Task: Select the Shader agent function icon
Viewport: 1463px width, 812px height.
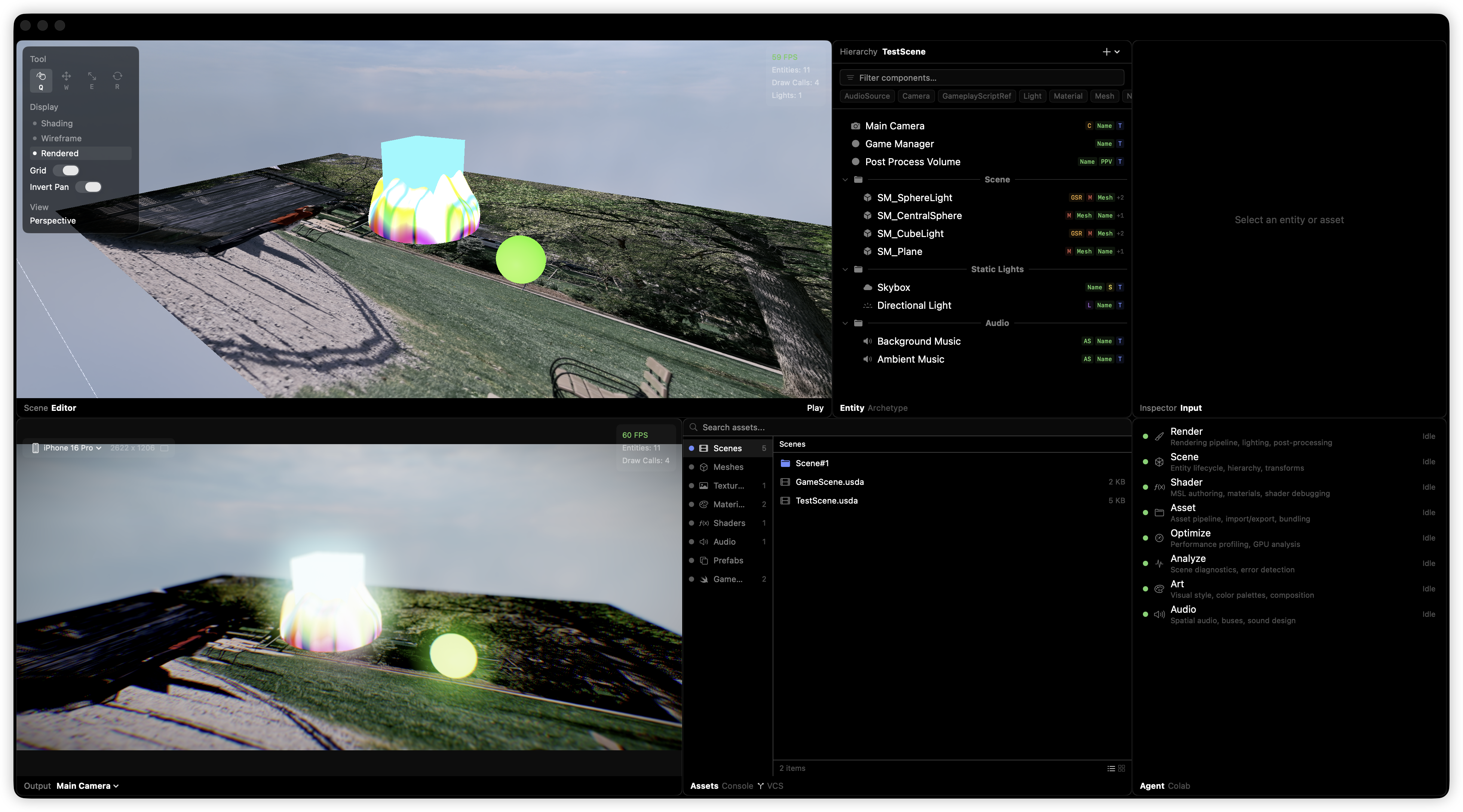Action: click(1159, 487)
